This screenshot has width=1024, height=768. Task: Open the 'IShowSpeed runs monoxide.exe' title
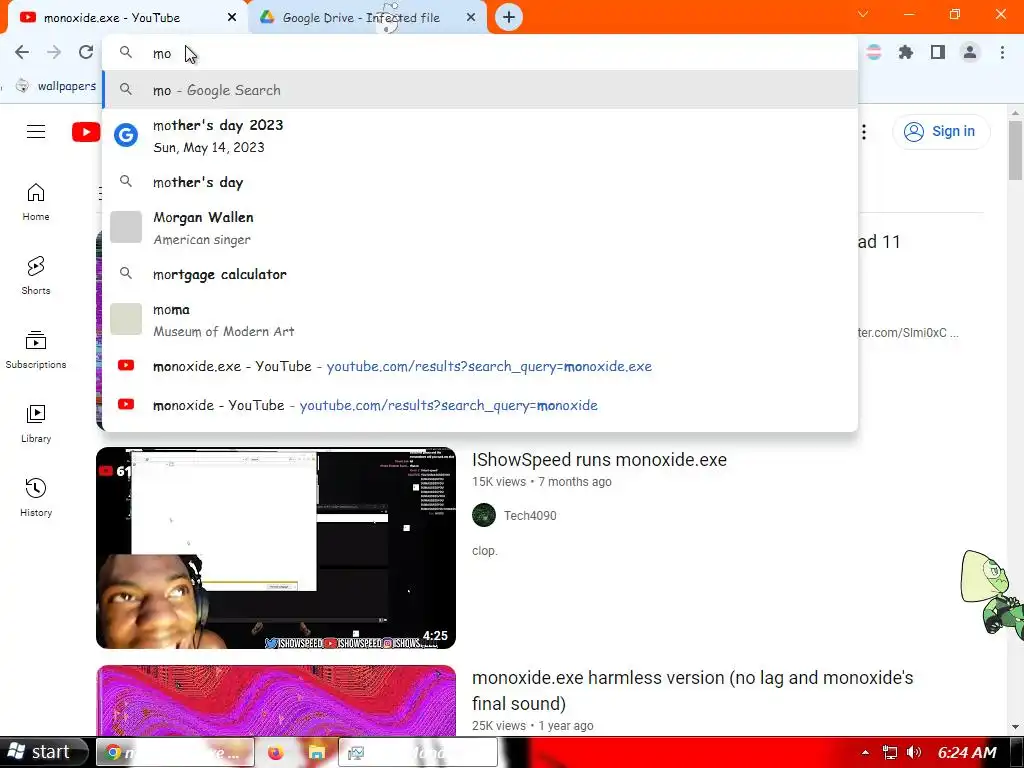(x=599, y=460)
